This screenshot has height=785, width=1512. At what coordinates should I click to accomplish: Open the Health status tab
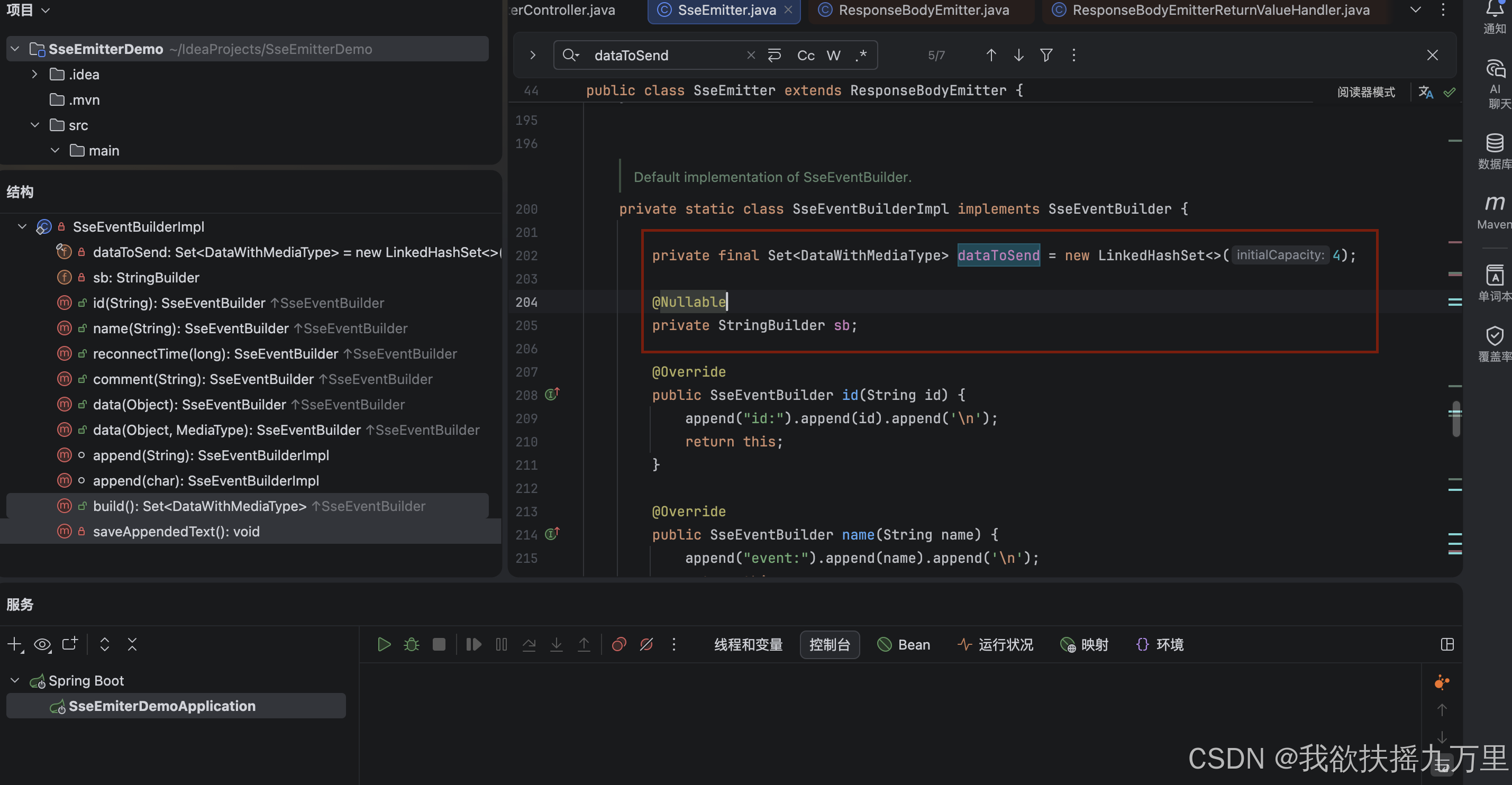click(996, 645)
